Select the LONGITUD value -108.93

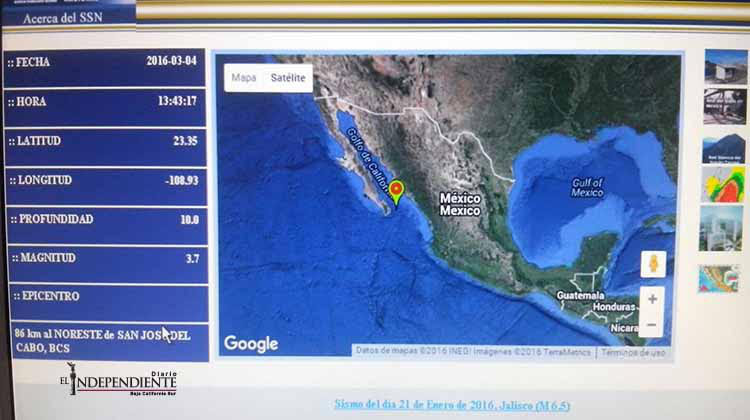[181, 180]
